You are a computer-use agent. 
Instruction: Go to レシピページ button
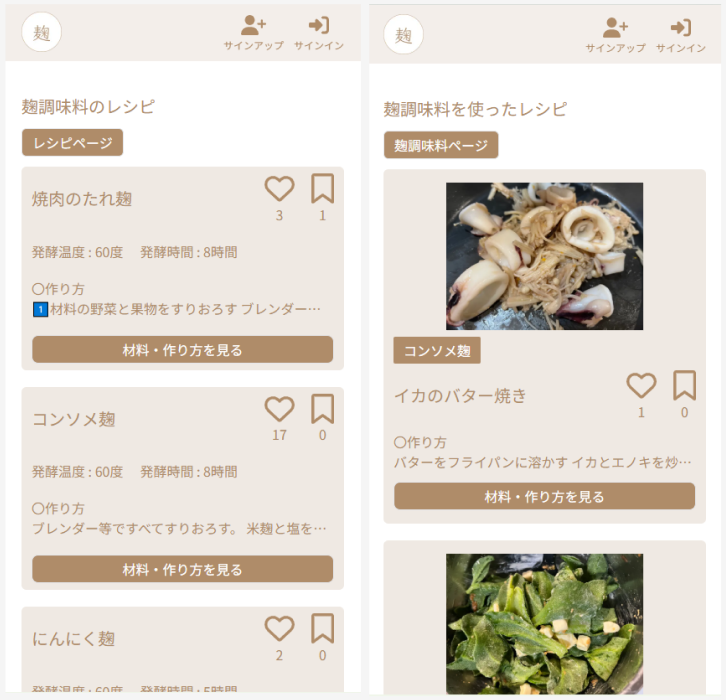pos(72,143)
